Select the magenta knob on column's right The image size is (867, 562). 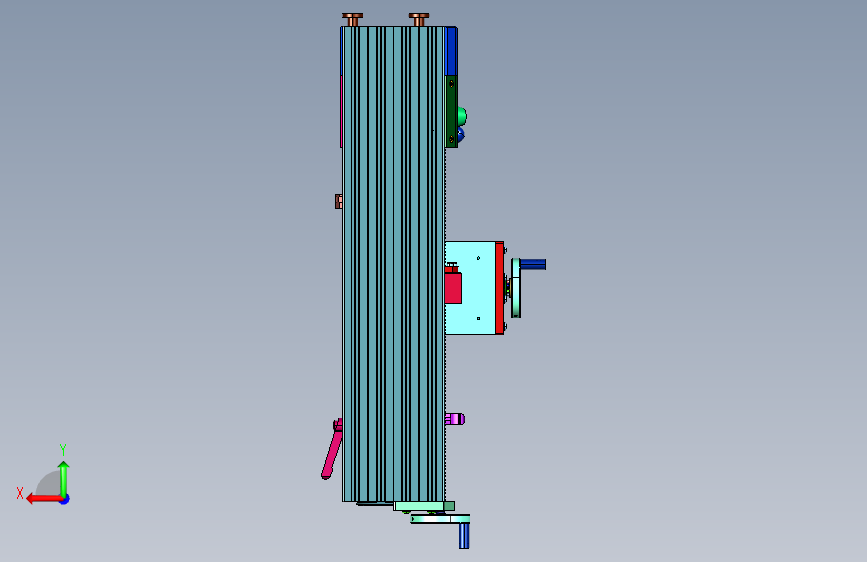pos(455,419)
